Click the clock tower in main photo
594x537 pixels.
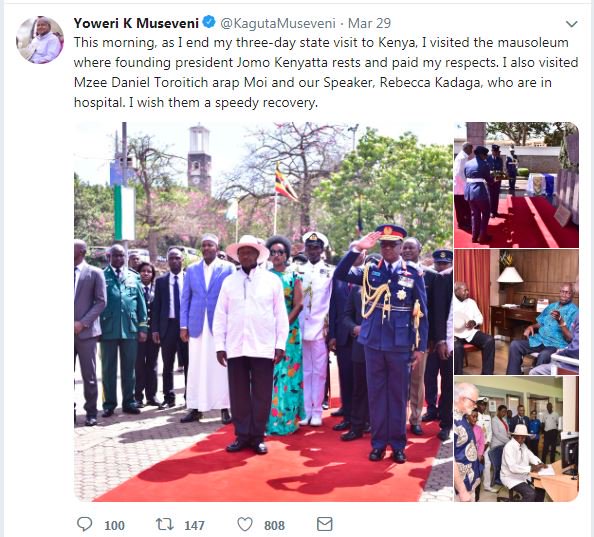point(199,159)
